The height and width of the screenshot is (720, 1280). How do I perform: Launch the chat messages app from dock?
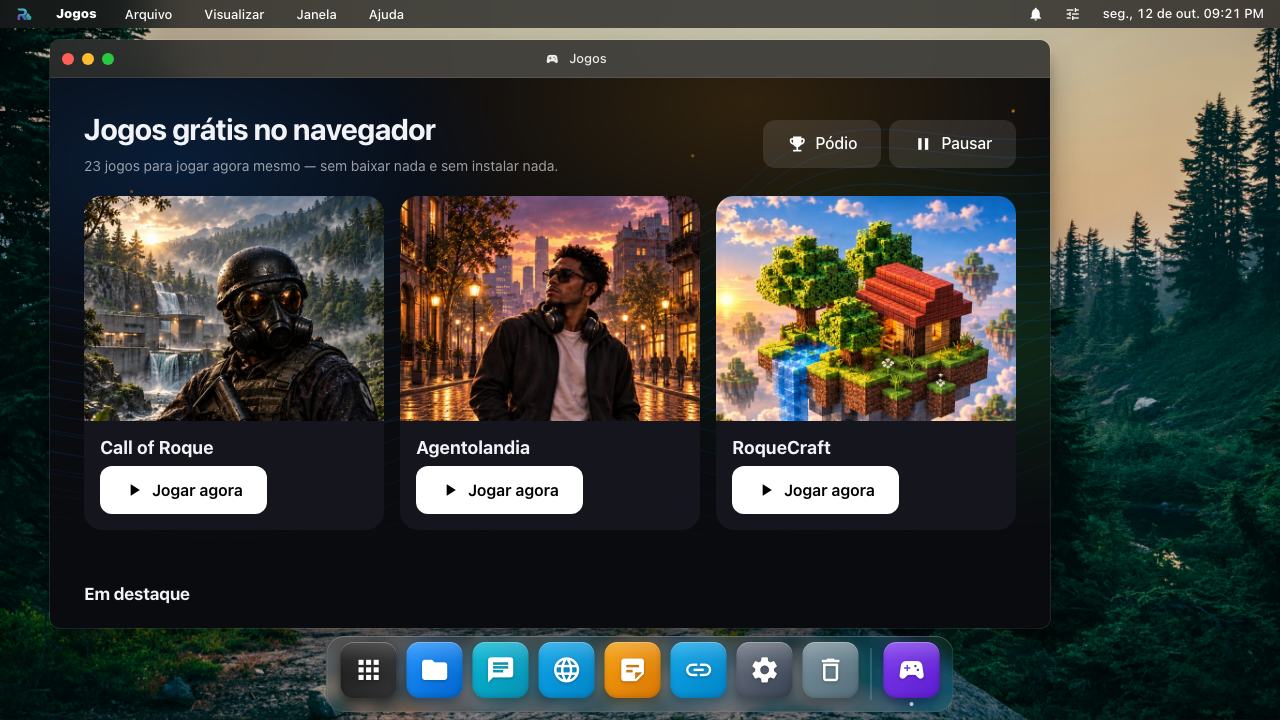[501, 670]
